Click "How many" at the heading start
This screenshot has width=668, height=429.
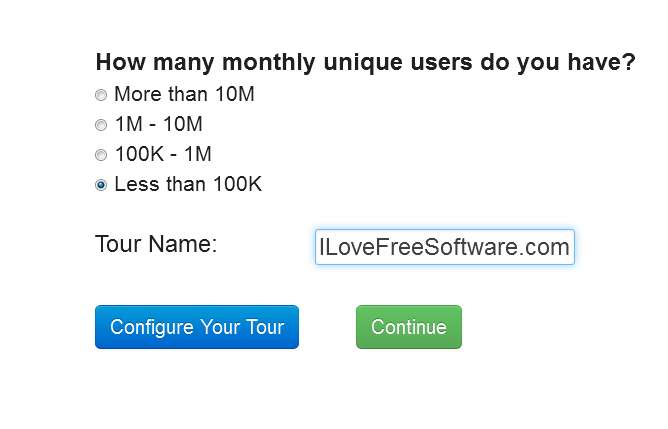(x=155, y=62)
